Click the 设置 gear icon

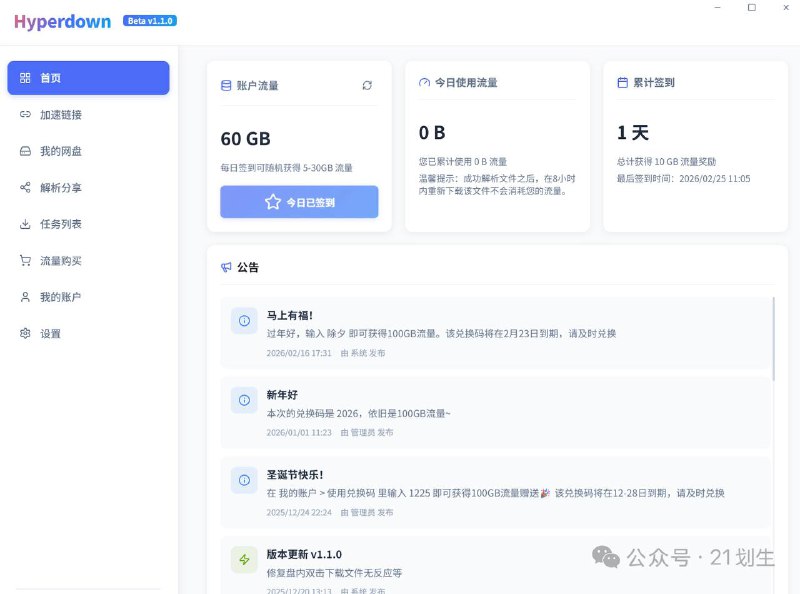[25, 333]
